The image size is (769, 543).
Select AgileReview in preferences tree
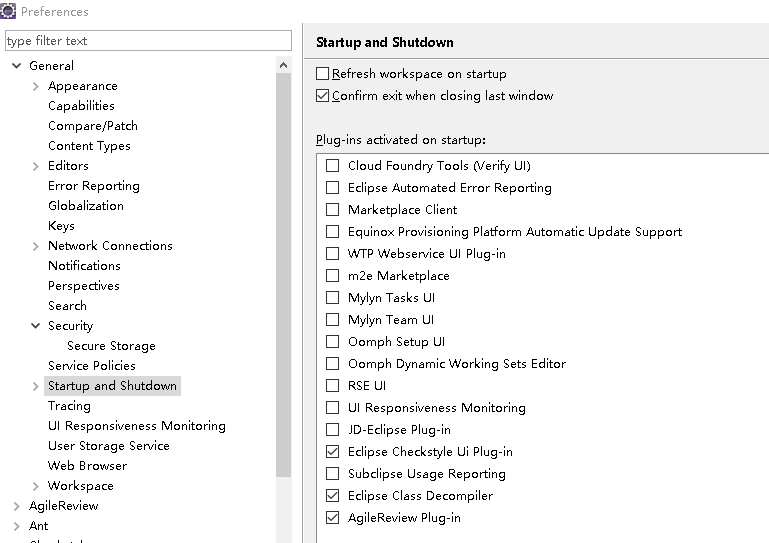(64, 506)
